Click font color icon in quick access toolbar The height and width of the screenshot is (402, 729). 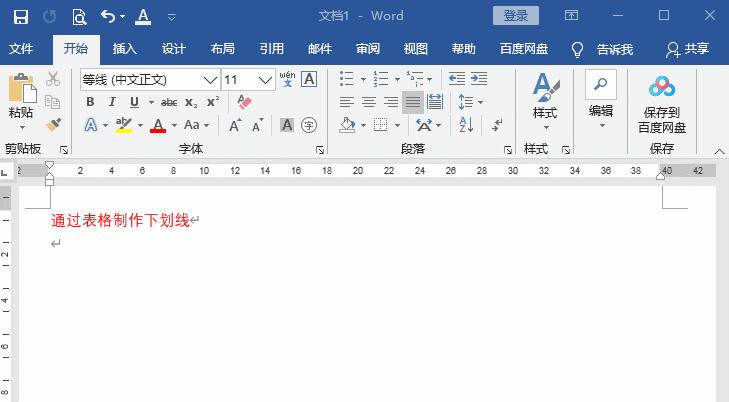(x=143, y=17)
